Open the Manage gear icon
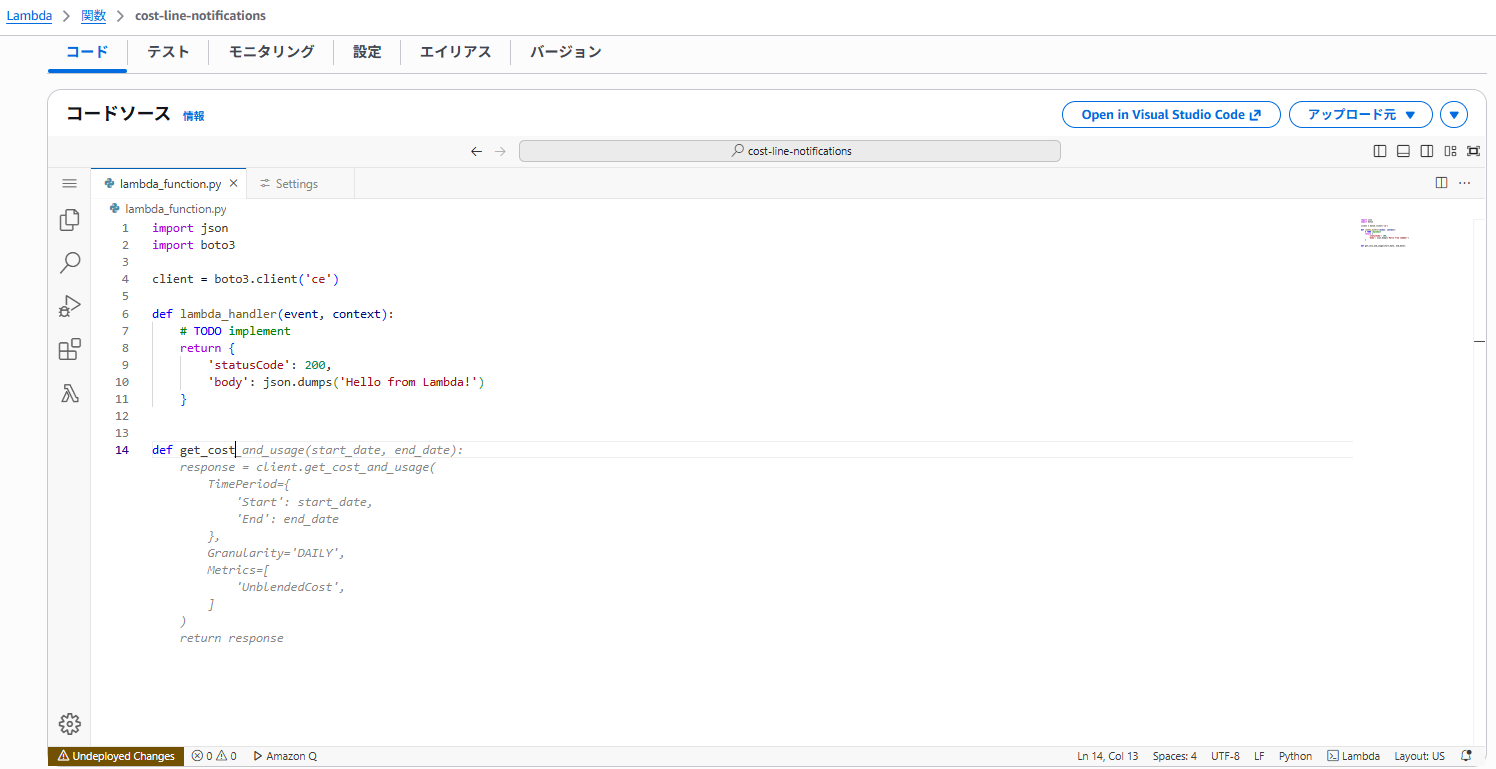Image resolution: width=1496 pixels, height=769 pixels. coord(69,724)
